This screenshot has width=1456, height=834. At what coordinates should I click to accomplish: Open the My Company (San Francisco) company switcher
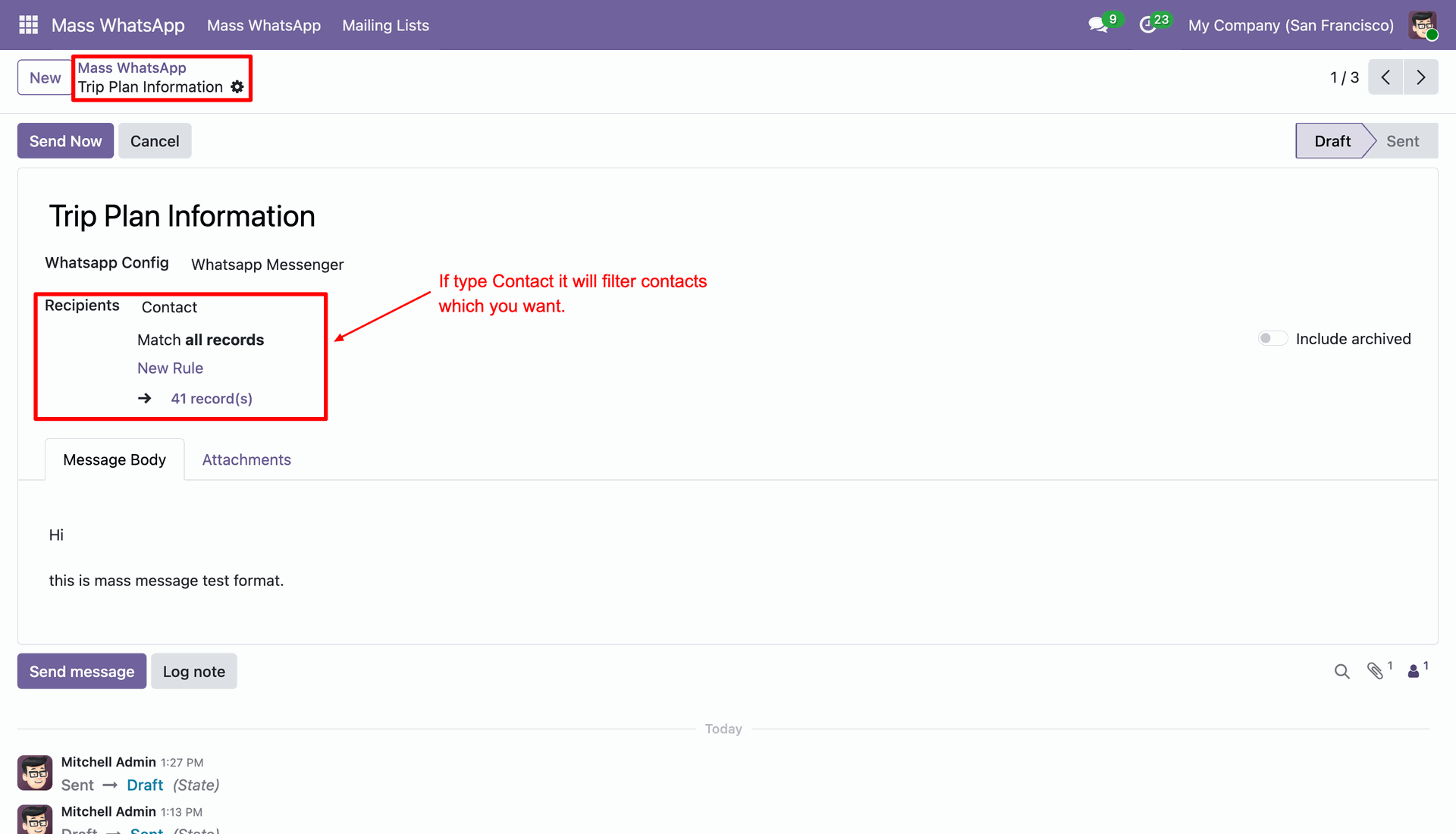[1291, 25]
